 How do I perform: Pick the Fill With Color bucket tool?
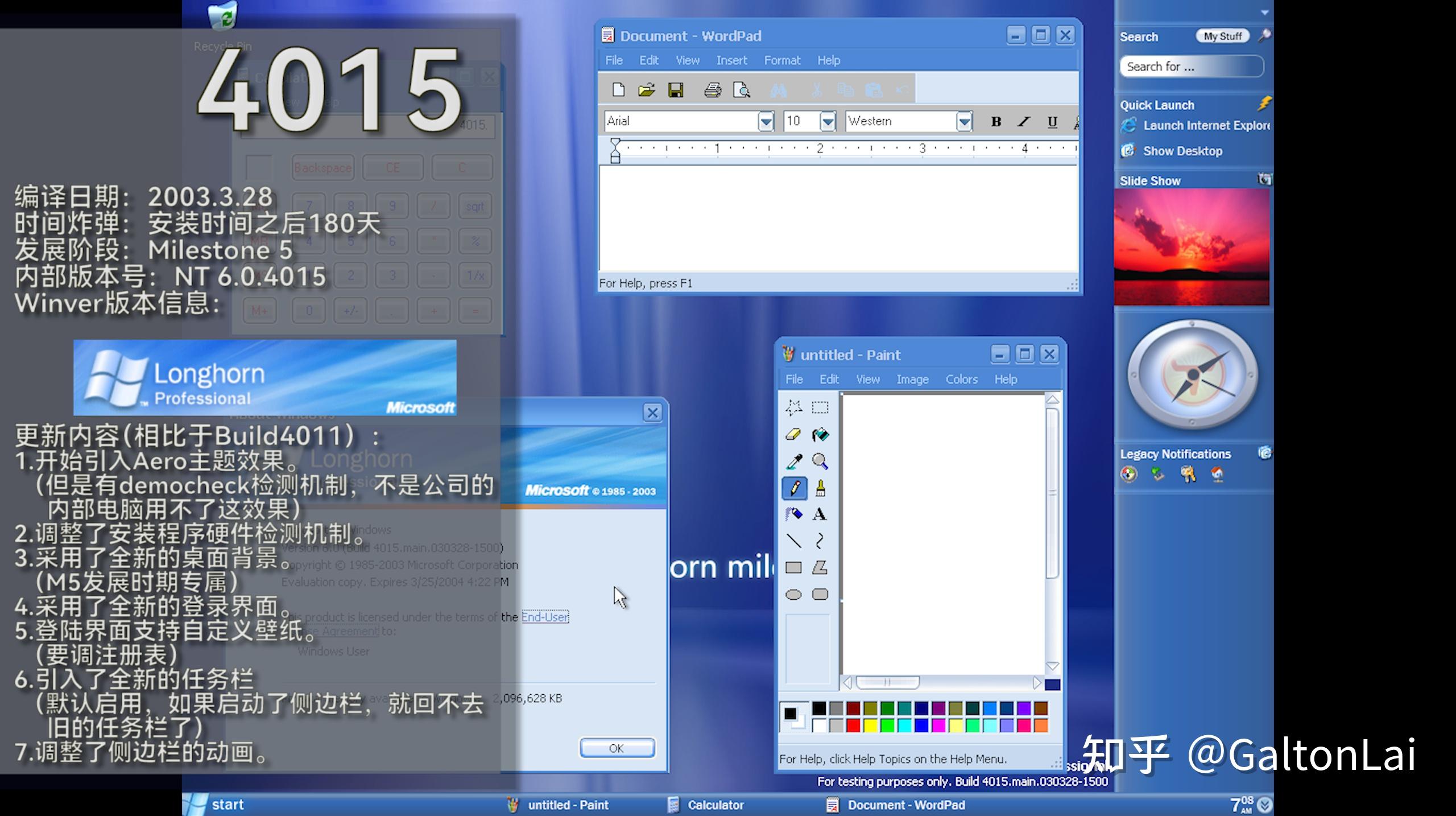pos(820,435)
